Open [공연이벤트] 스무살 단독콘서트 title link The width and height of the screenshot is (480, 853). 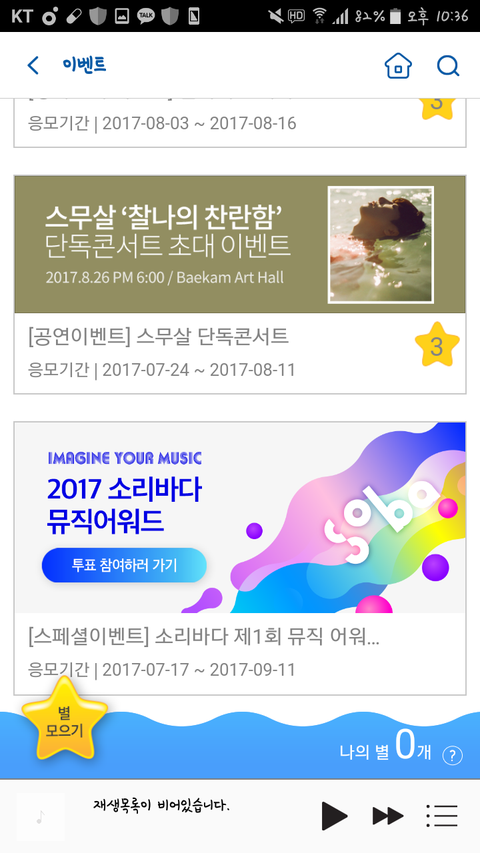158,337
